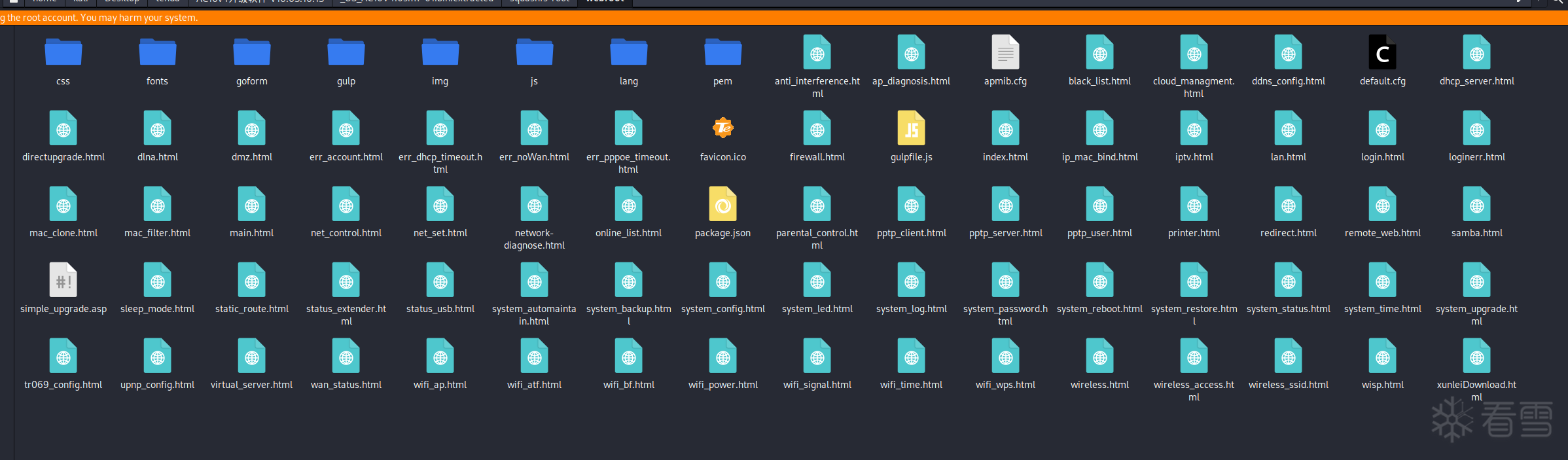Open the fonts folder
Viewport: 1568px width, 460px height.
click(157, 52)
